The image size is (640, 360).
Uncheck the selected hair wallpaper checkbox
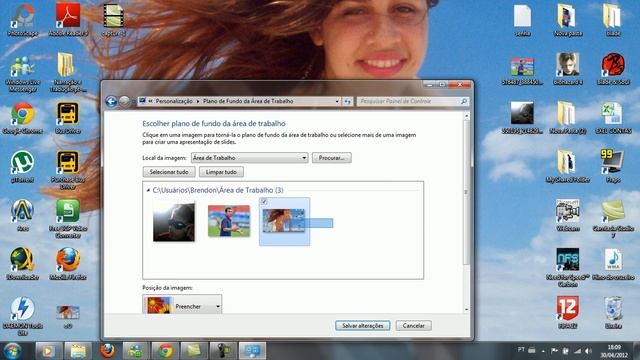click(264, 202)
